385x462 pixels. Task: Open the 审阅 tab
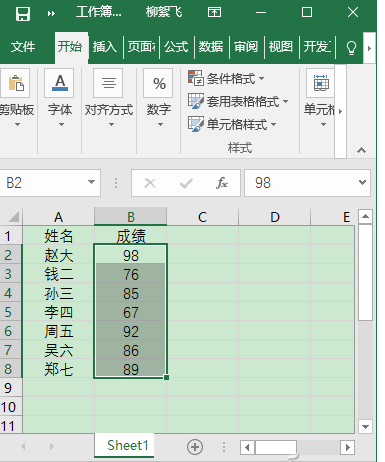coord(246,47)
